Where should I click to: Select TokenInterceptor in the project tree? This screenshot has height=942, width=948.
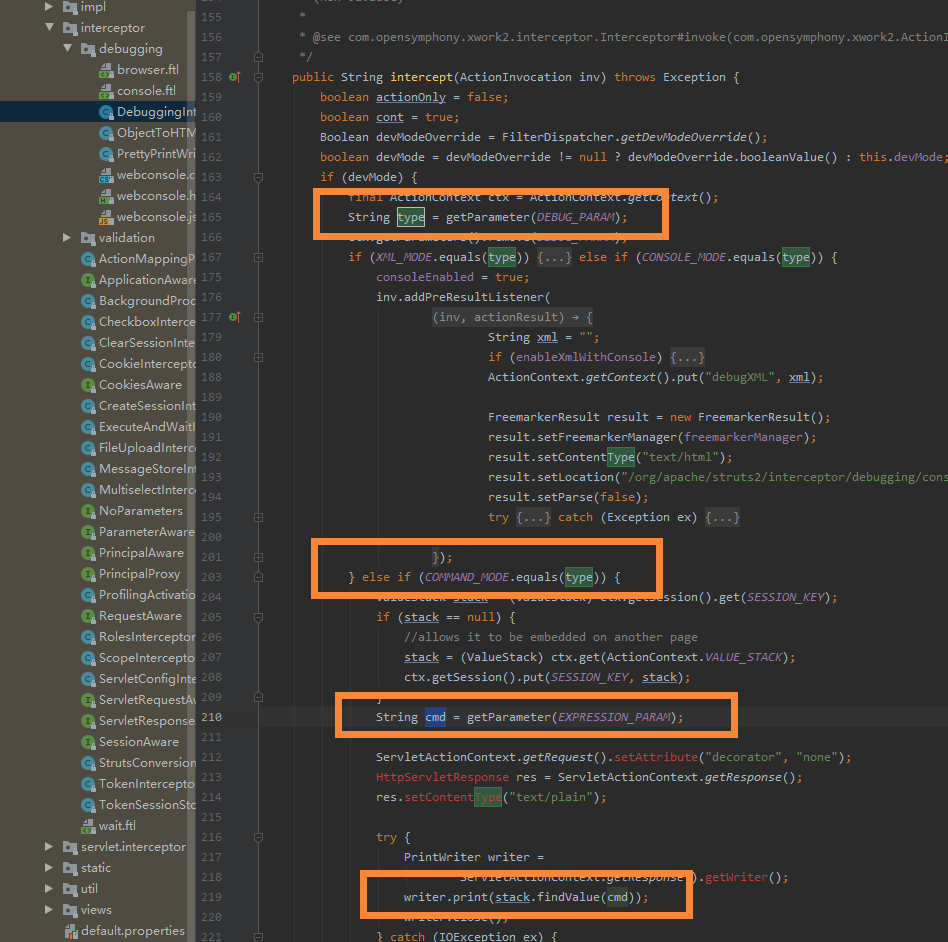pos(140,783)
